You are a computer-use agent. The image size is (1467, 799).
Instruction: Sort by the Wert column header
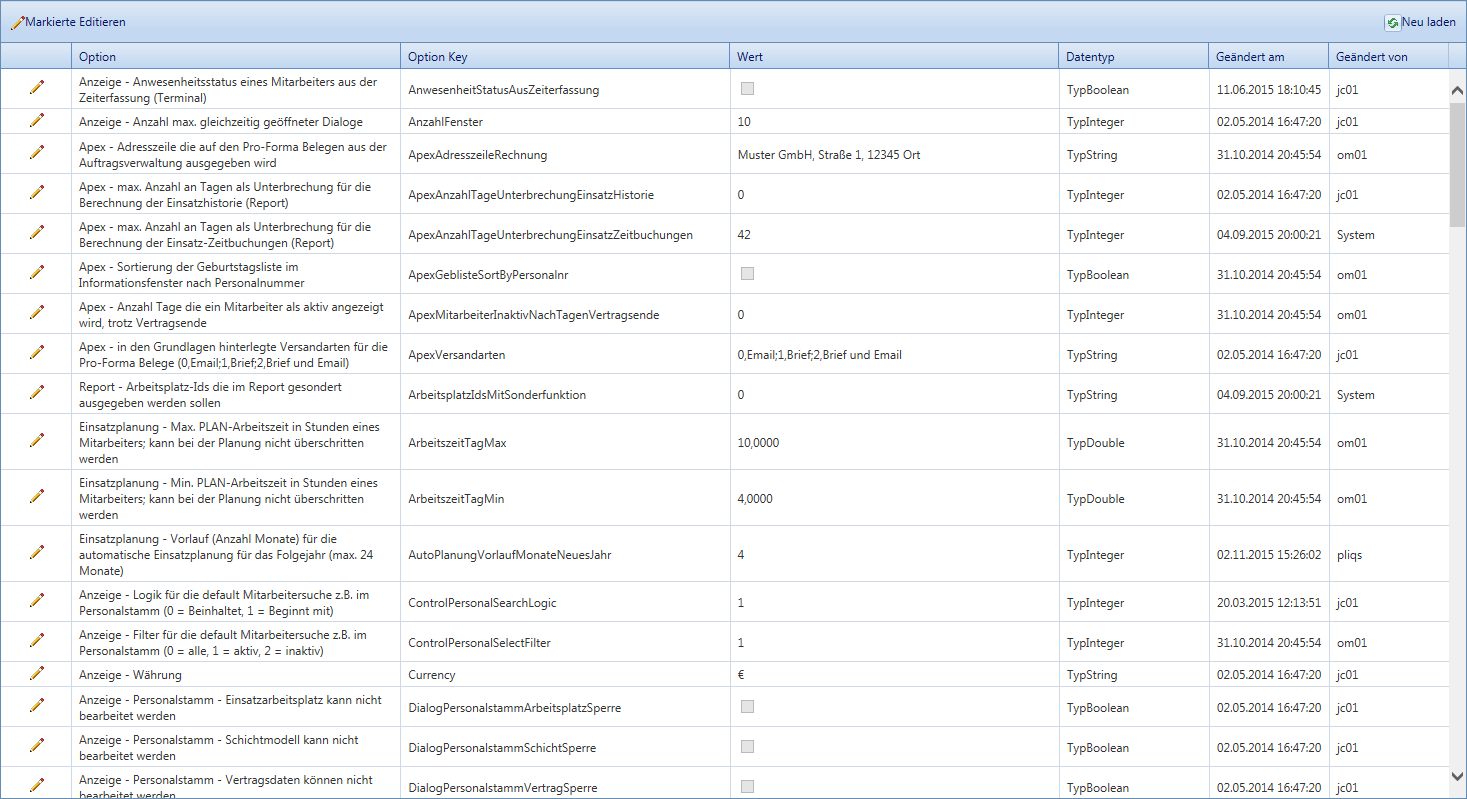pyautogui.click(x=894, y=56)
